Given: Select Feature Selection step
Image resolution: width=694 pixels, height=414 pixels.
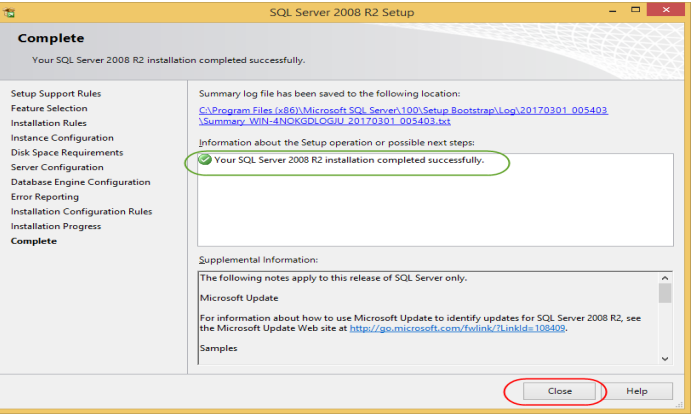Looking at the screenshot, I should point(49,108).
